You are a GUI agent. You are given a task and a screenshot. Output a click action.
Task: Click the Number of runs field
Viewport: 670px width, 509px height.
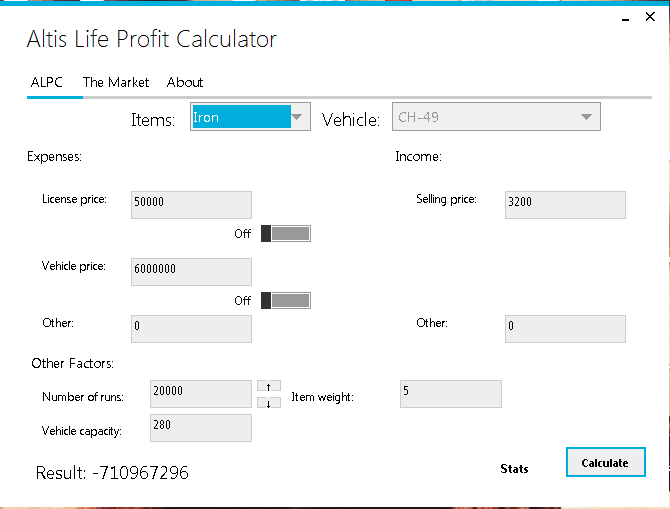(x=201, y=394)
